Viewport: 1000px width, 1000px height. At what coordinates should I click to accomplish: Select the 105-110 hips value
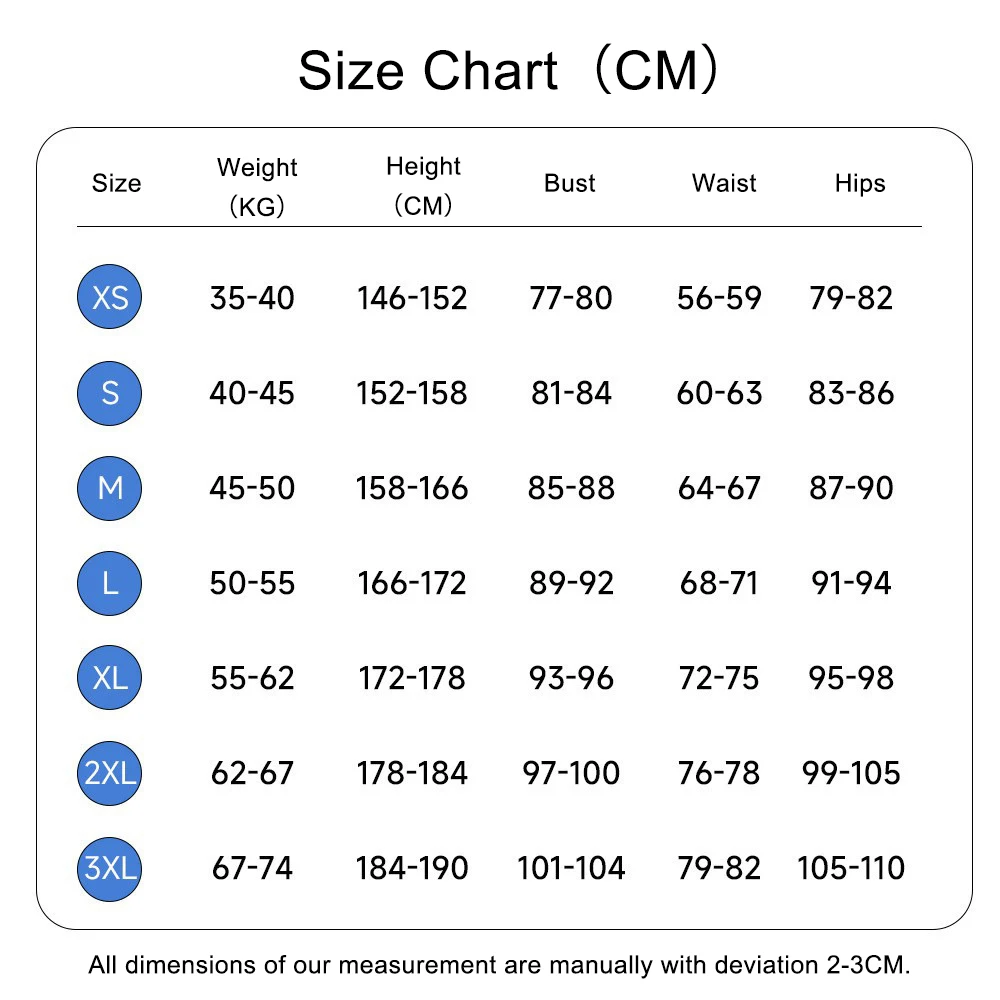point(851,868)
